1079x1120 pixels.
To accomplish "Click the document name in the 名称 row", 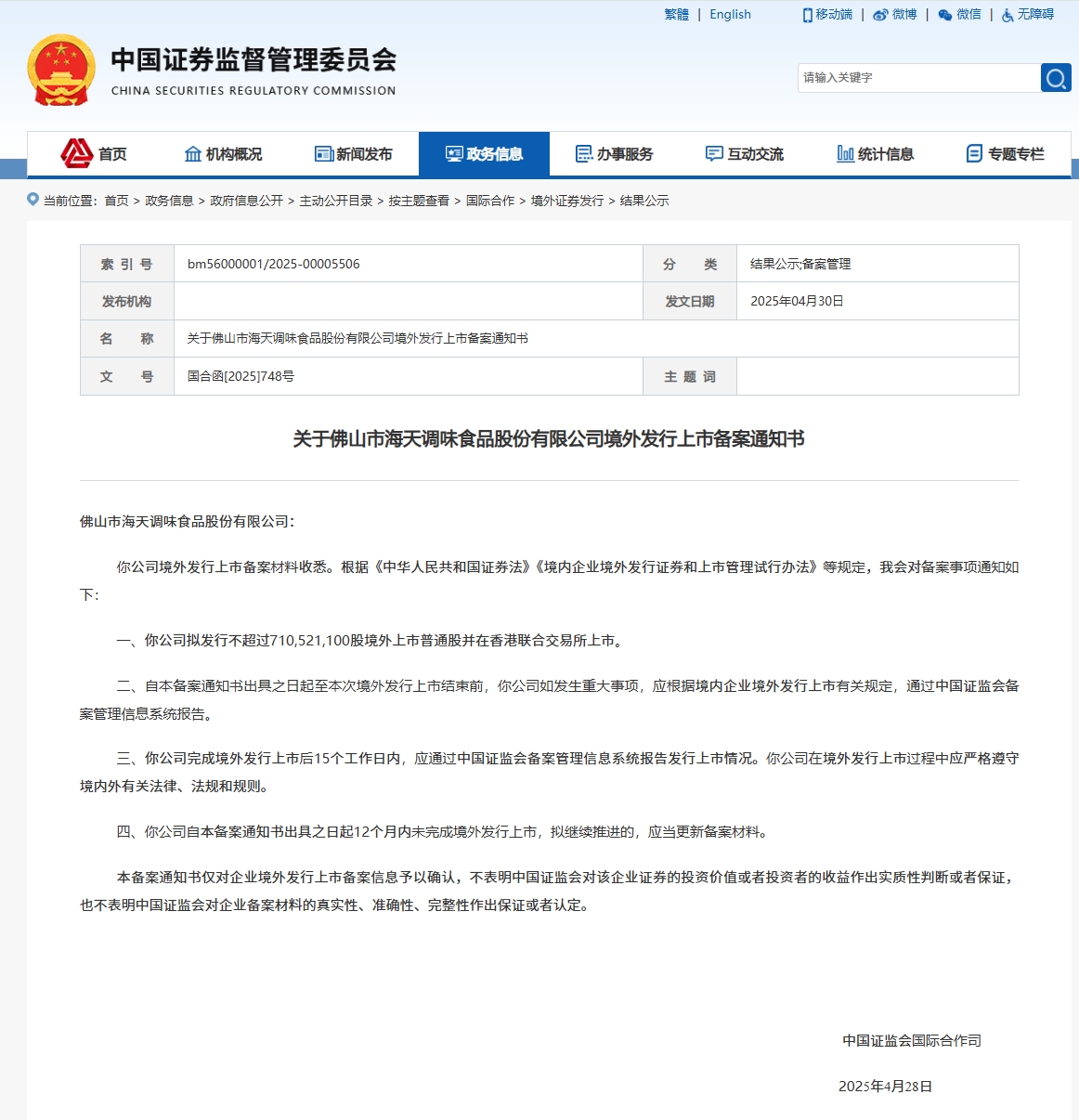I will click(x=357, y=338).
